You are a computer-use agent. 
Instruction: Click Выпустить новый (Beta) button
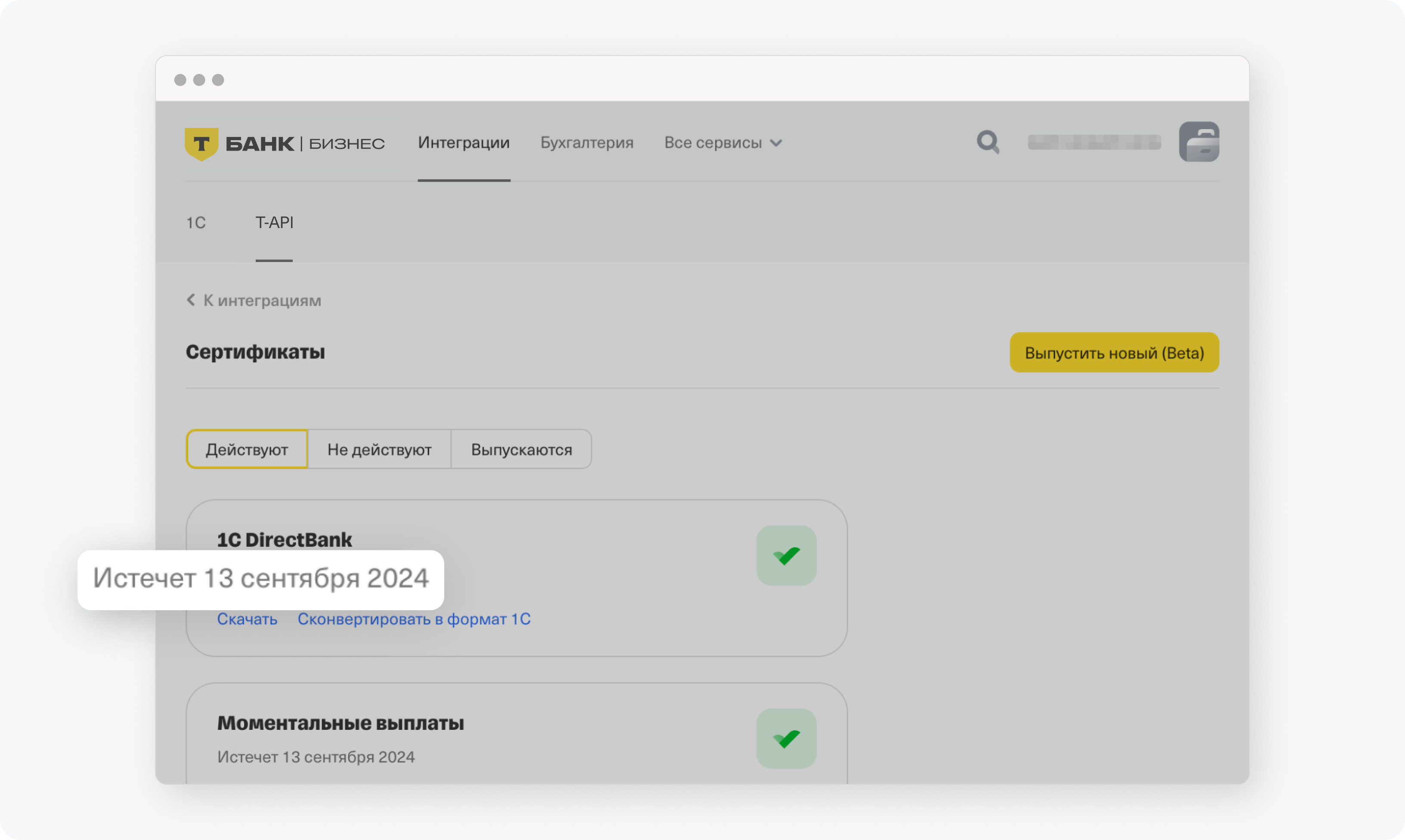click(1114, 352)
